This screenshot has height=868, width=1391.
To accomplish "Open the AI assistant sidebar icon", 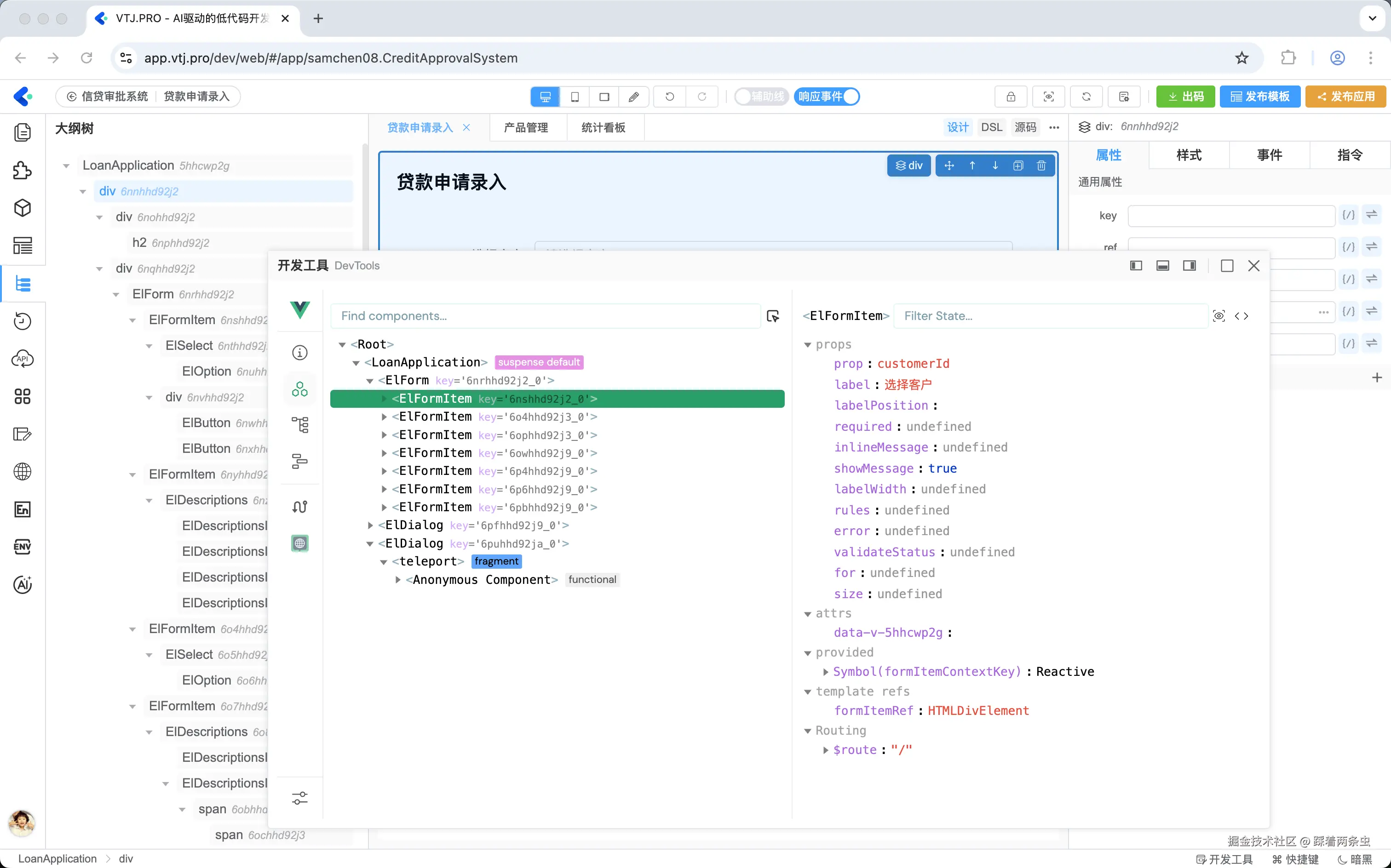I will [x=23, y=585].
